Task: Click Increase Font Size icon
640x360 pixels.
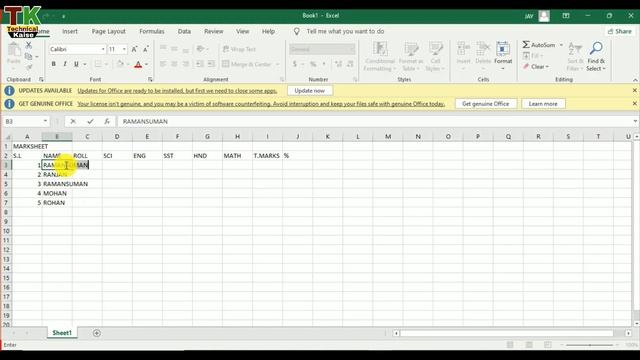Action: (x=134, y=49)
